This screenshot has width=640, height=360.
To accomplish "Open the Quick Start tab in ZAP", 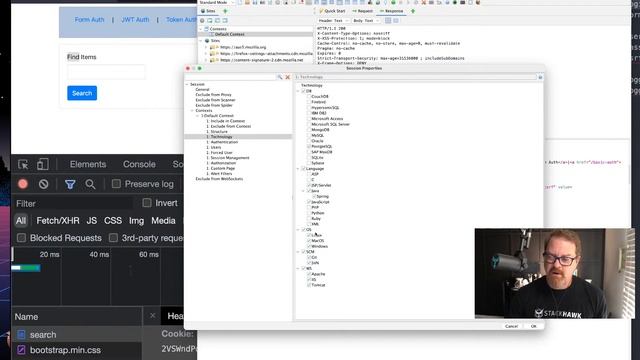I will 332,11.
